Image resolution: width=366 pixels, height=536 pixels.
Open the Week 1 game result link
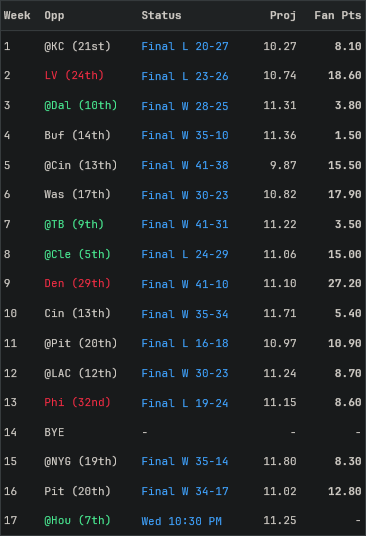(185, 46)
